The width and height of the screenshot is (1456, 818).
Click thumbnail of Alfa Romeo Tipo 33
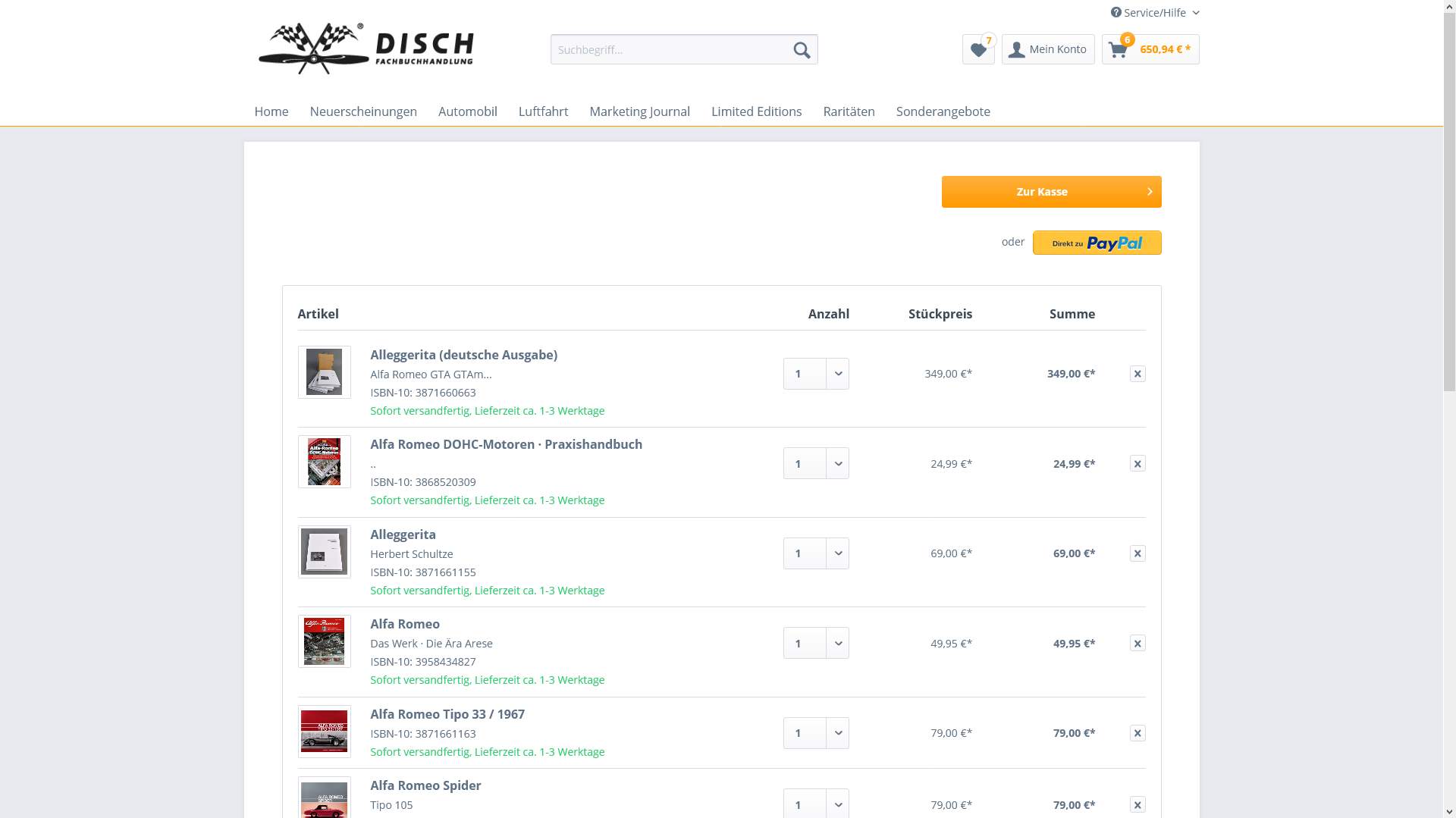click(325, 732)
